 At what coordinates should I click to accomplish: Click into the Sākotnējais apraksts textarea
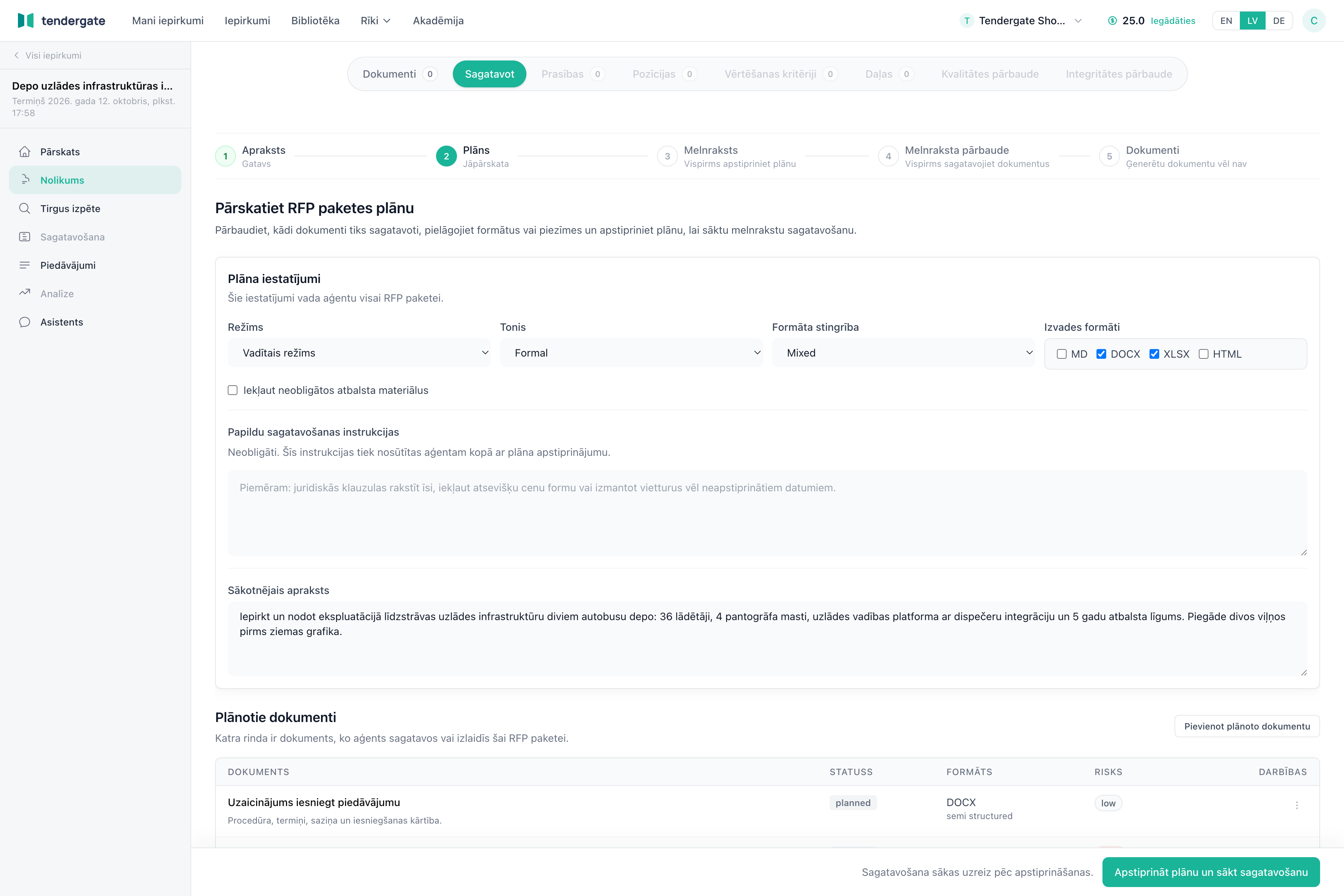[767, 638]
